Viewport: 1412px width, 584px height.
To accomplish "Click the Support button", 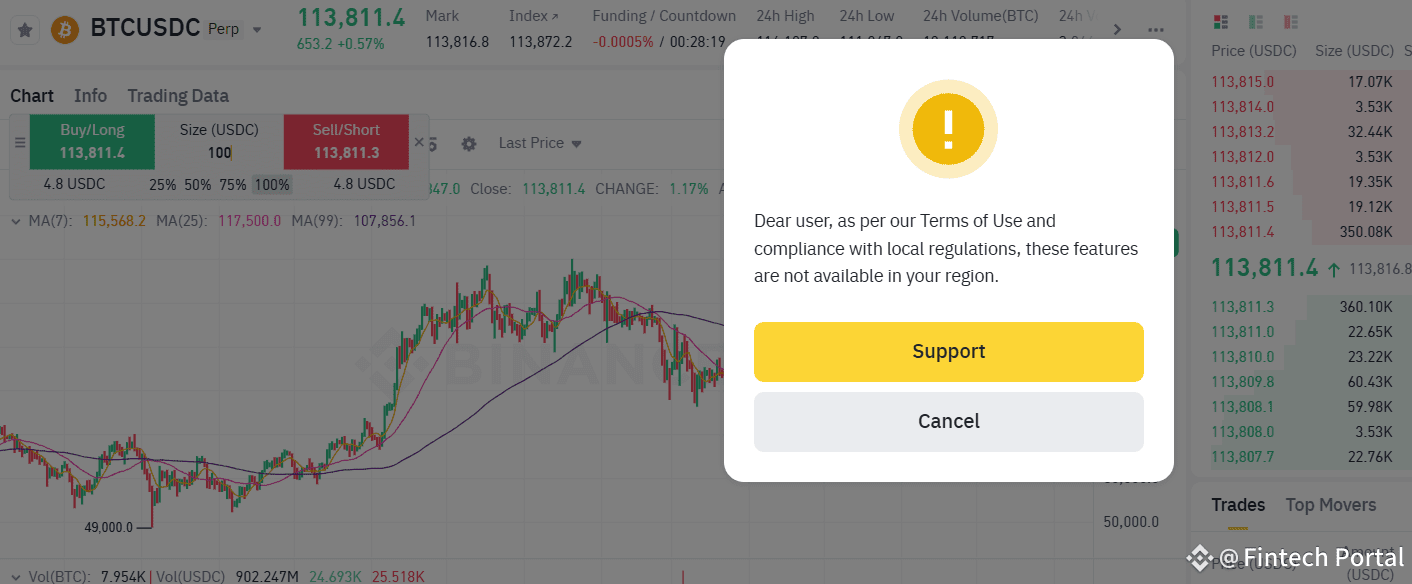I will point(948,351).
